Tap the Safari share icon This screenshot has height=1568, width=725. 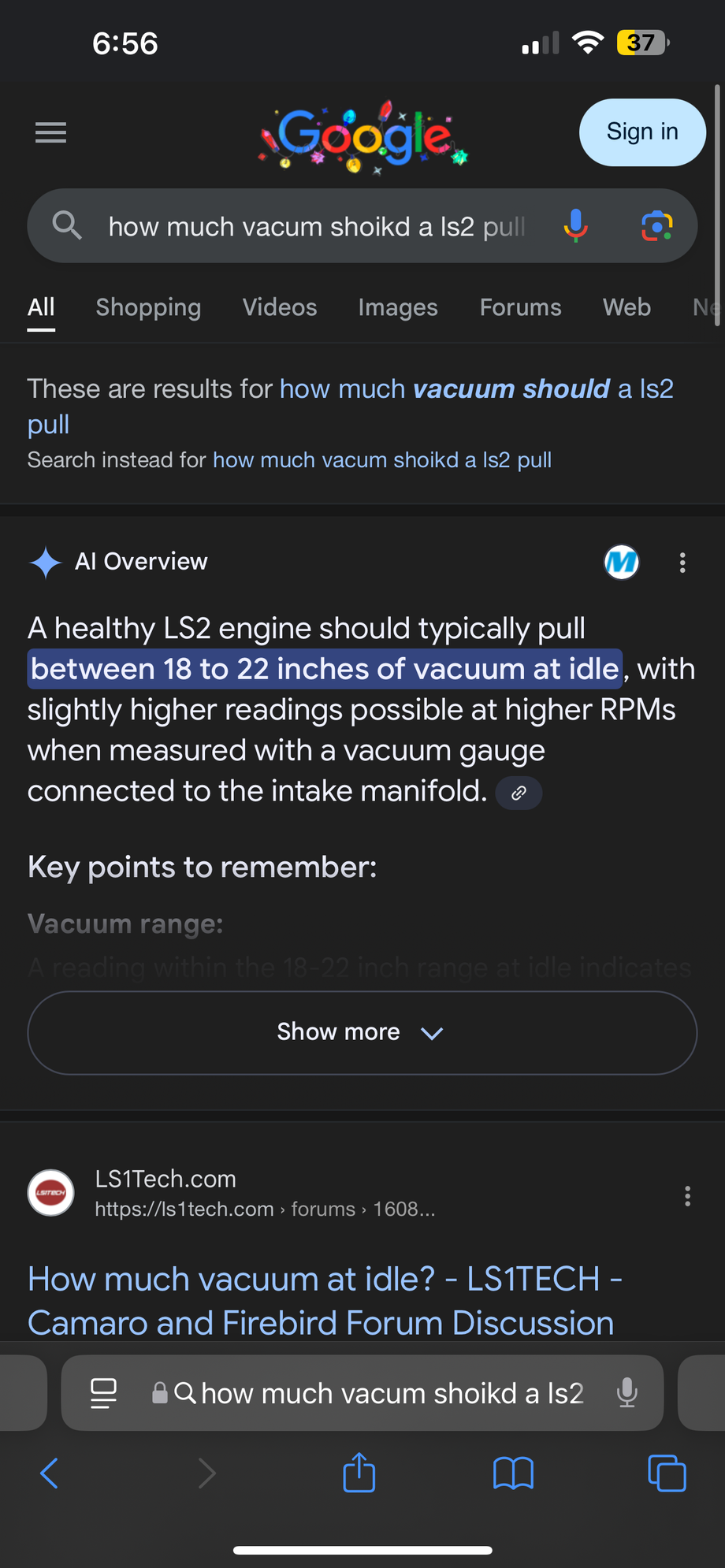(x=359, y=1473)
